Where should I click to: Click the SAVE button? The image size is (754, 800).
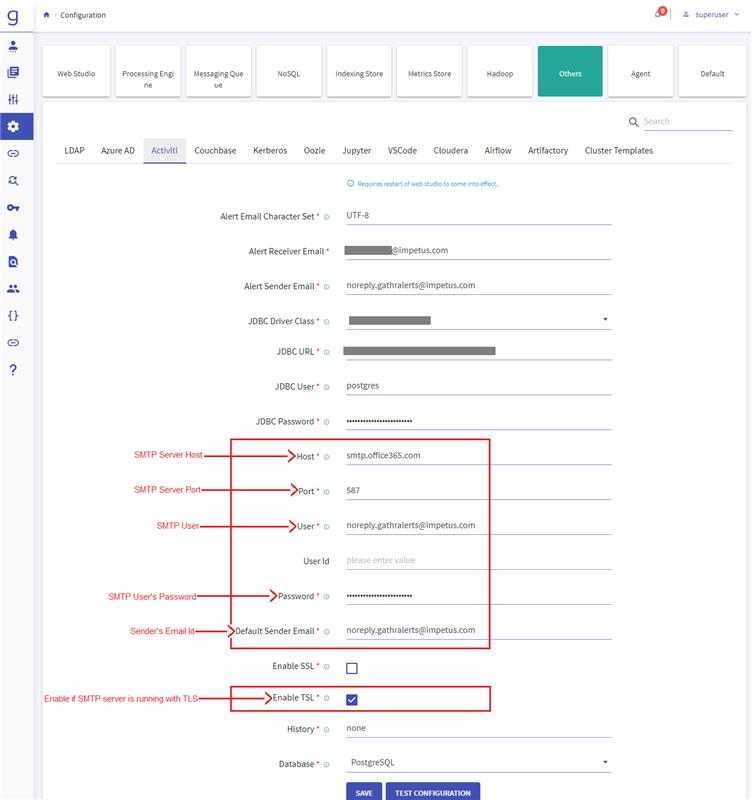coord(364,791)
